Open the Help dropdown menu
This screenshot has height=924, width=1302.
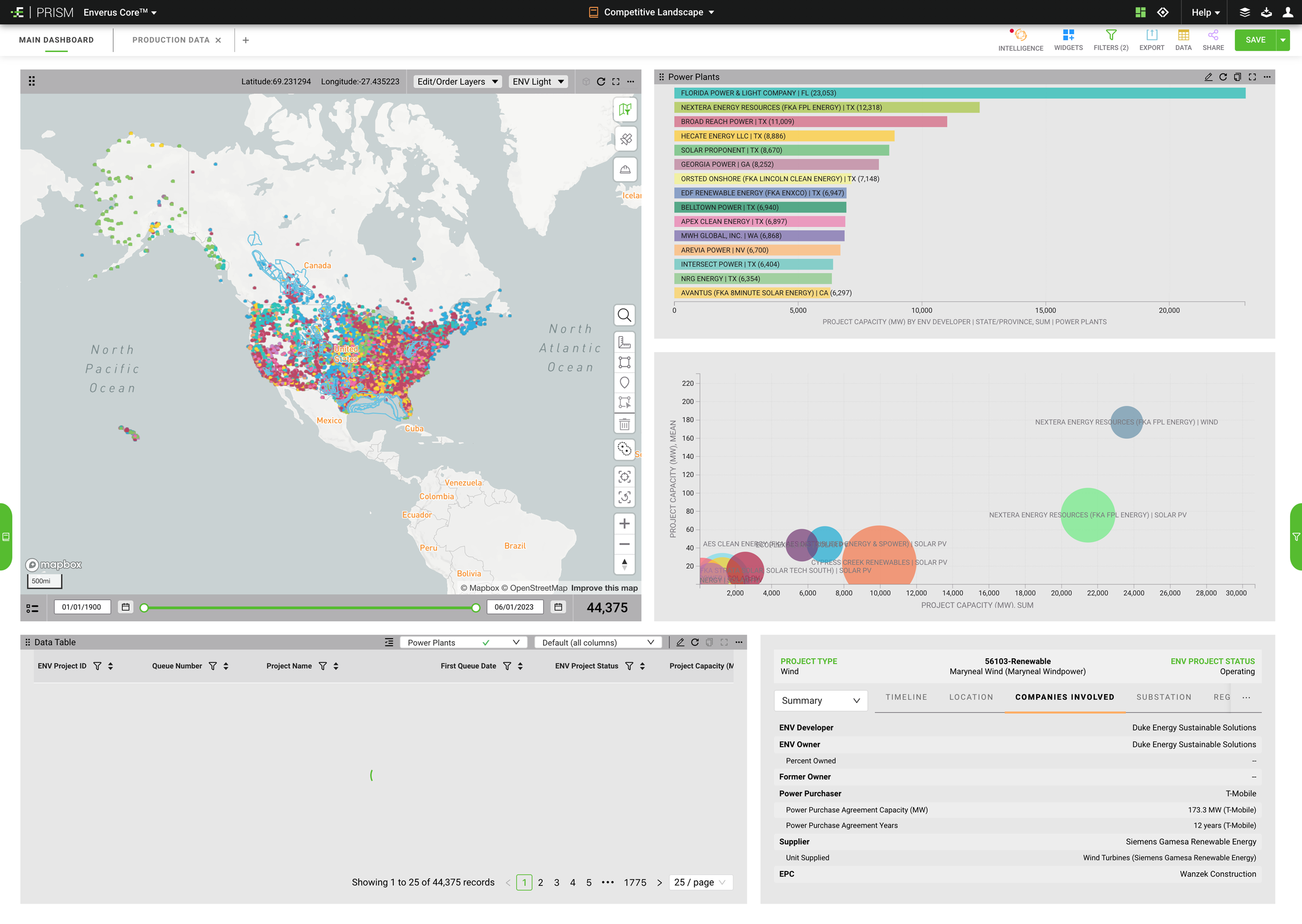(x=1206, y=12)
